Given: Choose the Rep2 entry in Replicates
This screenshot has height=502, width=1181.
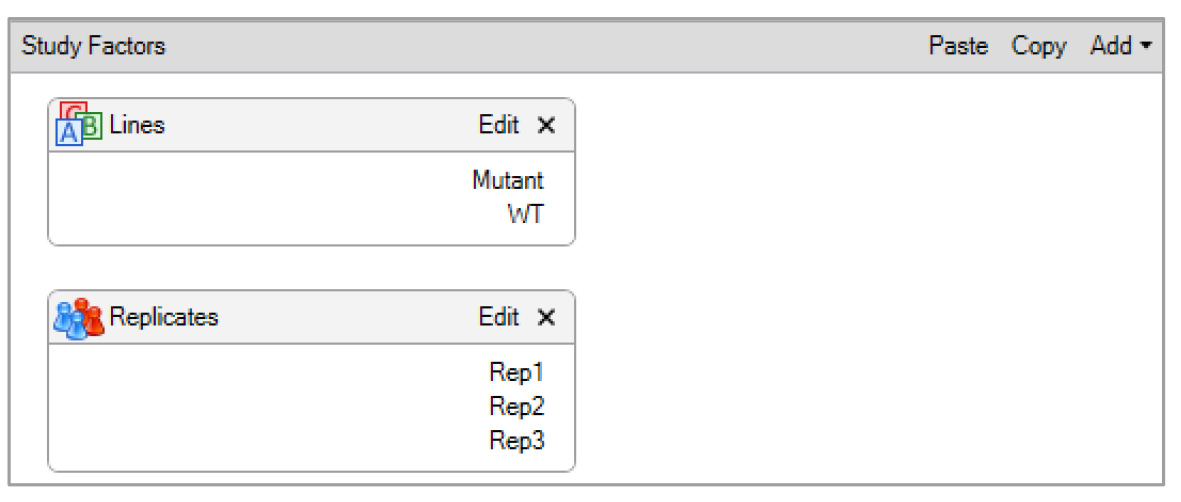Looking at the screenshot, I should click(516, 407).
